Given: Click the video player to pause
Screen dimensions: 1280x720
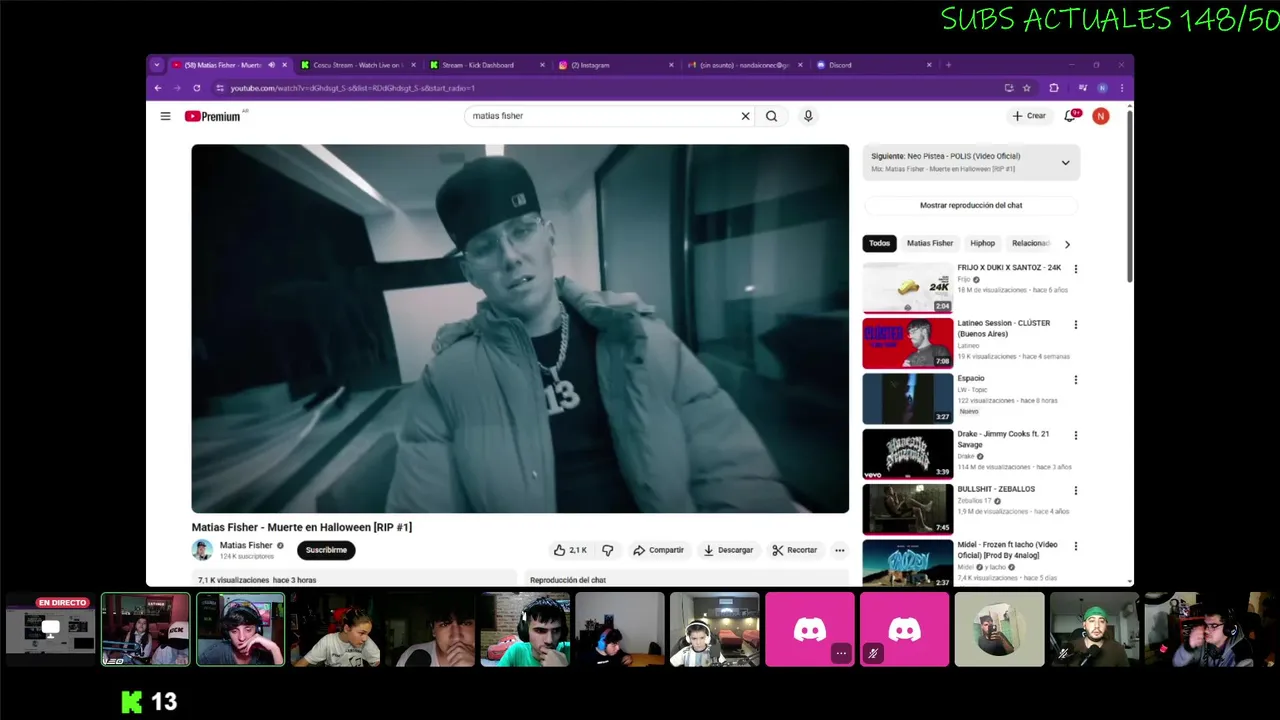Looking at the screenshot, I should click(x=520, y=329).
